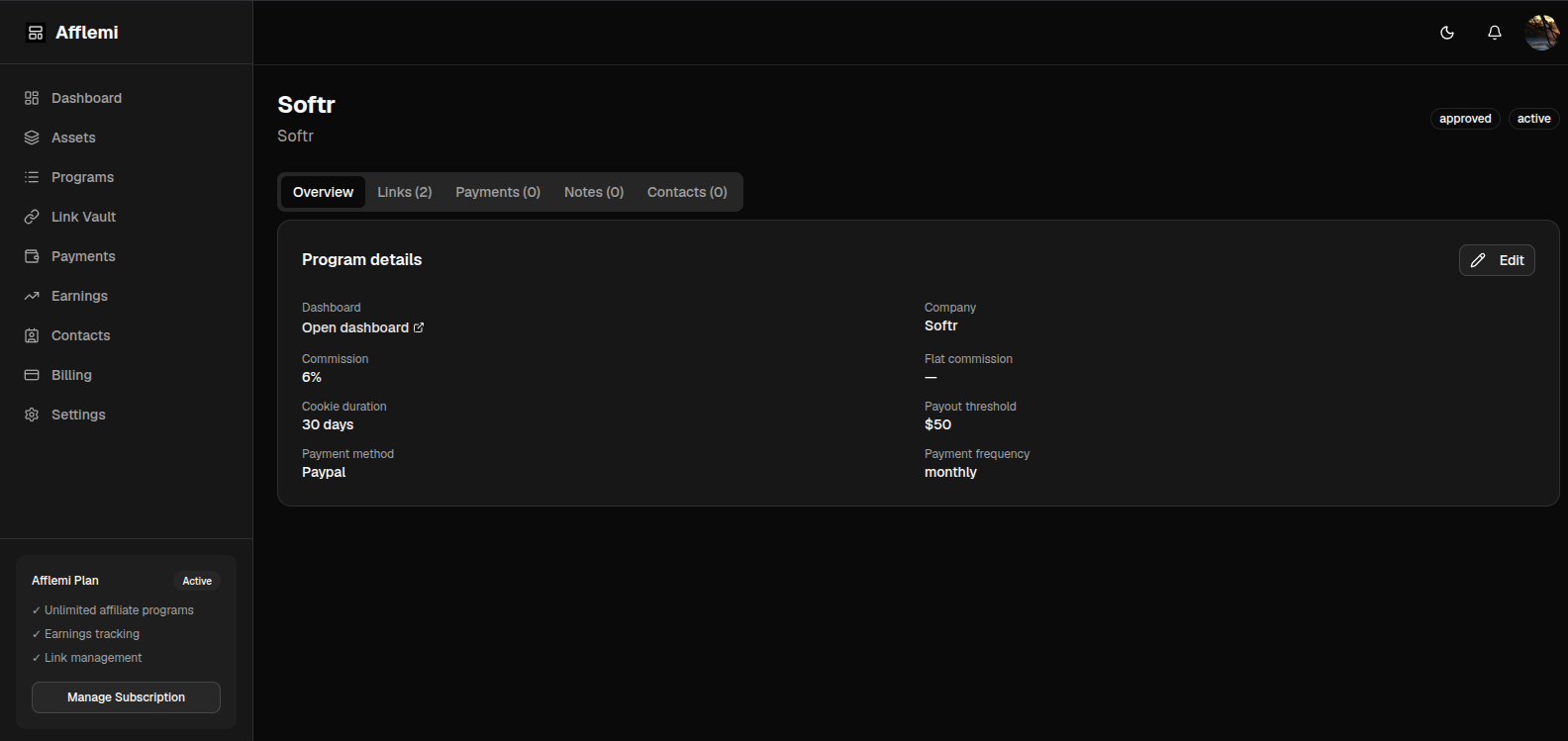Toggle dark mode with moon icon
Image resolution: width=1568 pixels, height=741 pixels.
(1447, 33)
